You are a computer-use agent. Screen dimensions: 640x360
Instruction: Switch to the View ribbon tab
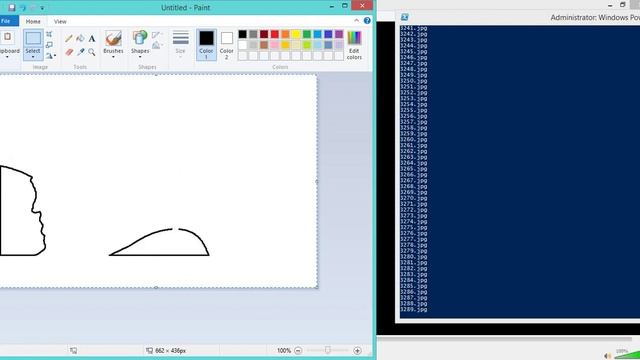coord(60,21)
